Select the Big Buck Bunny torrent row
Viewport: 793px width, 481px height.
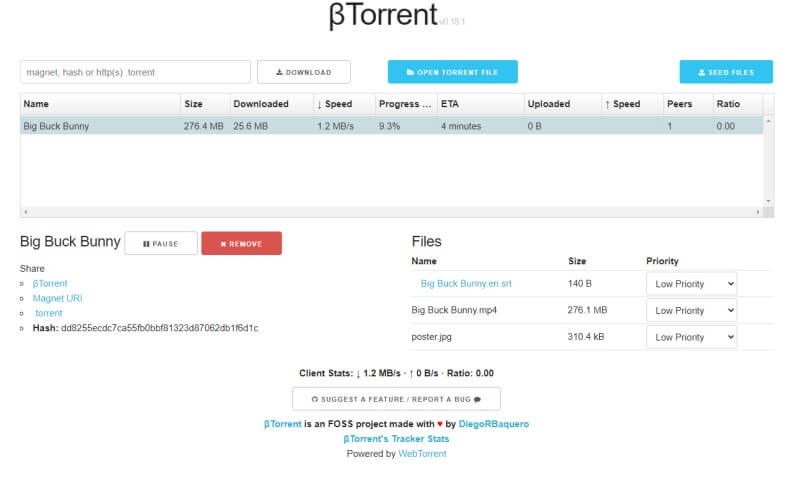point(391,126)
